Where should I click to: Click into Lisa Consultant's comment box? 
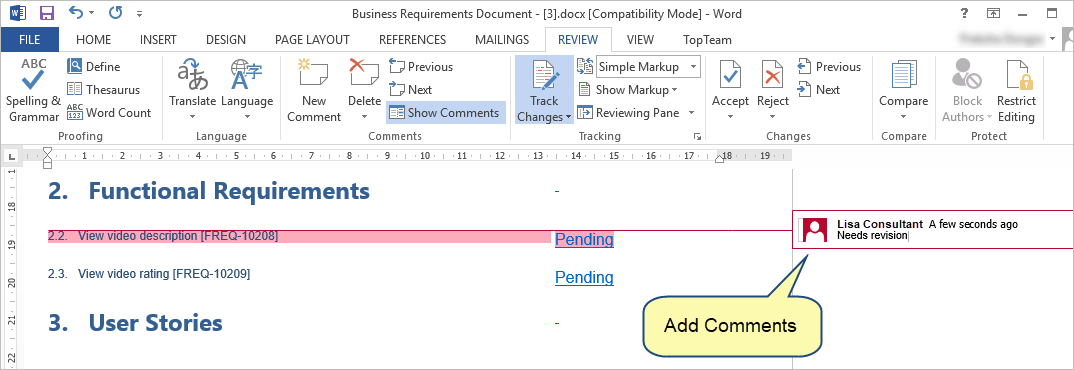(x=932, y=230)
